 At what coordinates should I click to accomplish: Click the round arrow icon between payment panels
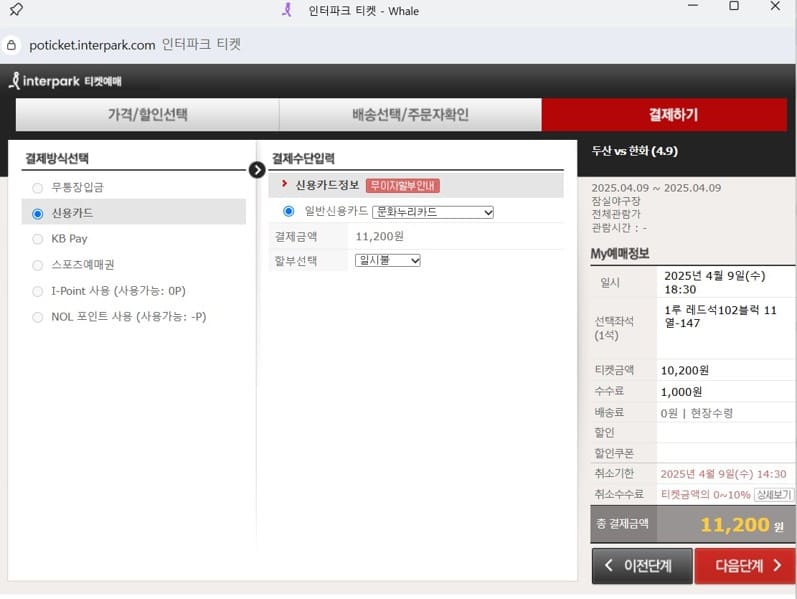point(257,170)
